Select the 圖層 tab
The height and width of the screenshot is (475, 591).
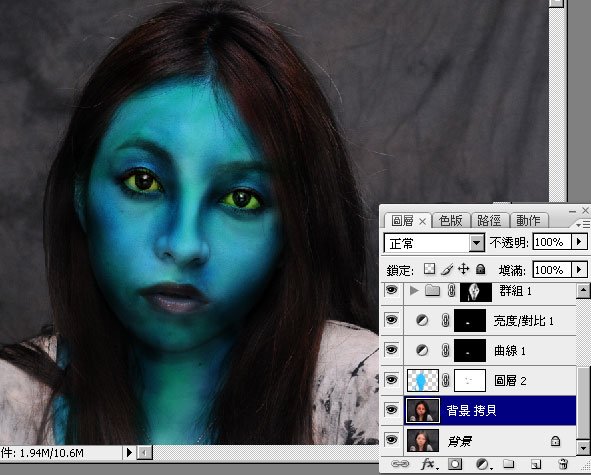click(x=402, y=221)
